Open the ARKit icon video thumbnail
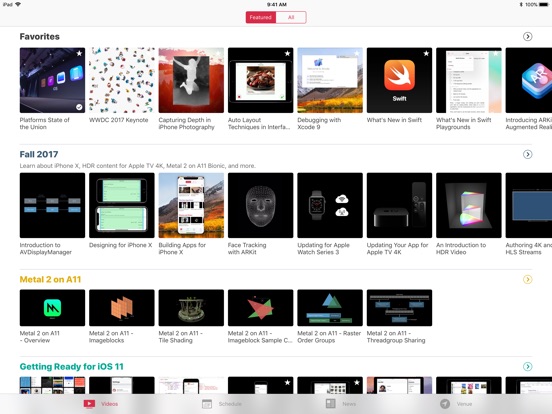 coord(529,80)
